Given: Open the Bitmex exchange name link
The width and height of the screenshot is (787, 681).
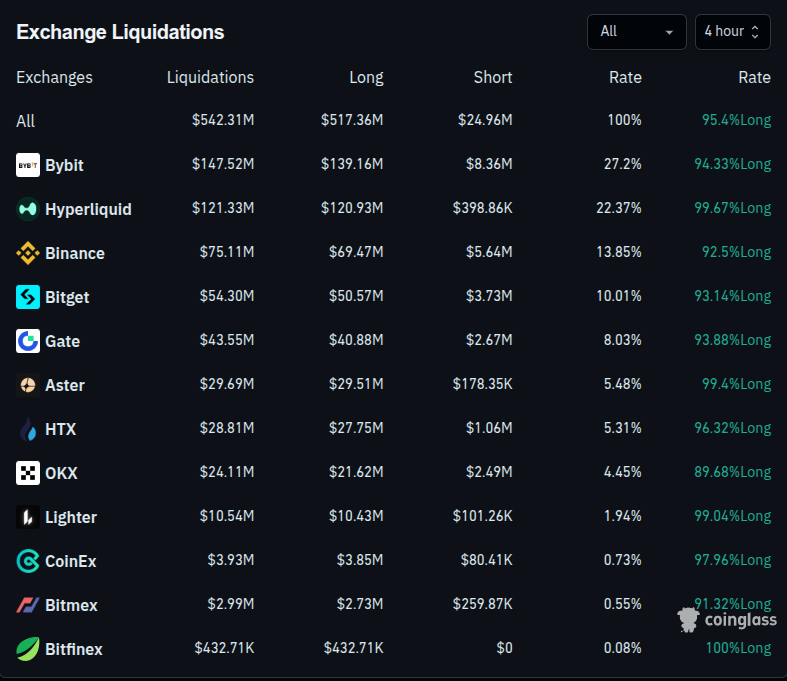Looking at the screenshot, I should click(x=71, y=605).
